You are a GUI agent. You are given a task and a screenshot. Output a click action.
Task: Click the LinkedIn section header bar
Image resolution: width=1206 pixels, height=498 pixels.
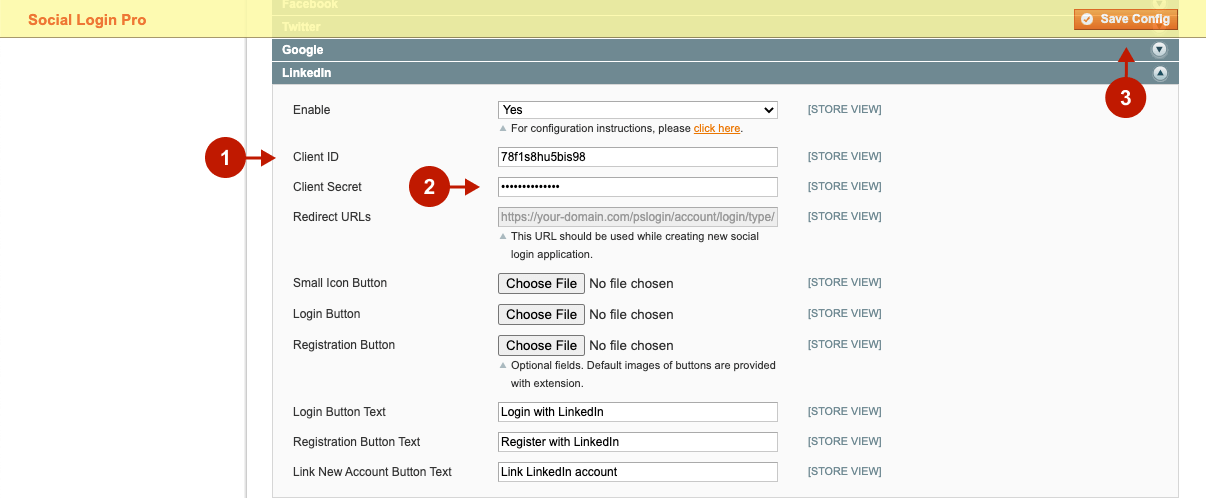point(700,73)
